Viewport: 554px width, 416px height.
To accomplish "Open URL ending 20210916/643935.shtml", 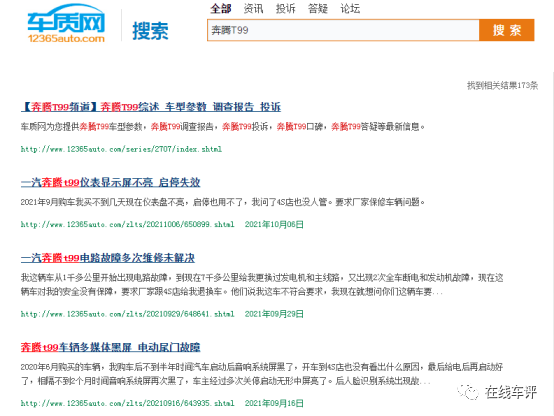I will coord(128,403).
